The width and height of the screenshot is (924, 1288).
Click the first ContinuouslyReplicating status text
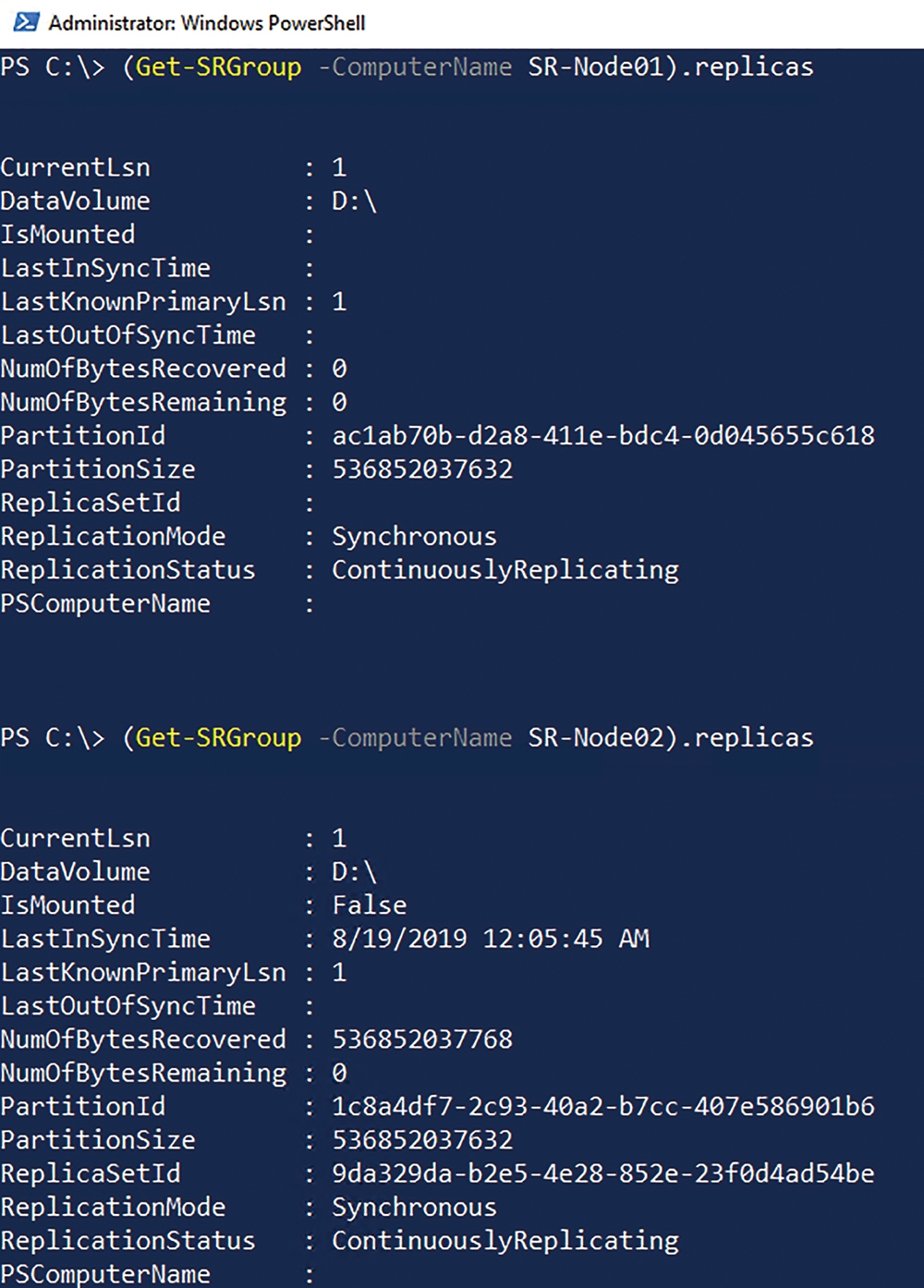pos(505,570)
